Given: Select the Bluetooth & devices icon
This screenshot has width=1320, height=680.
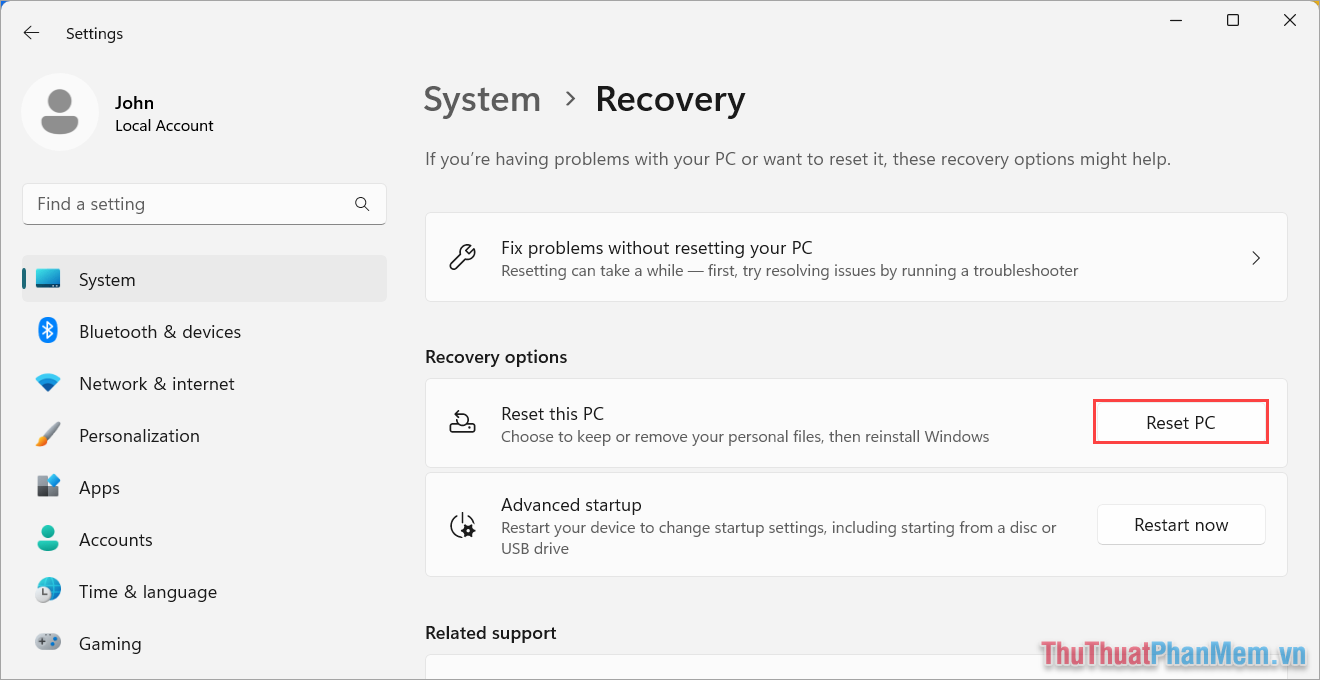Looking at the screenshot, I should 47,331.
